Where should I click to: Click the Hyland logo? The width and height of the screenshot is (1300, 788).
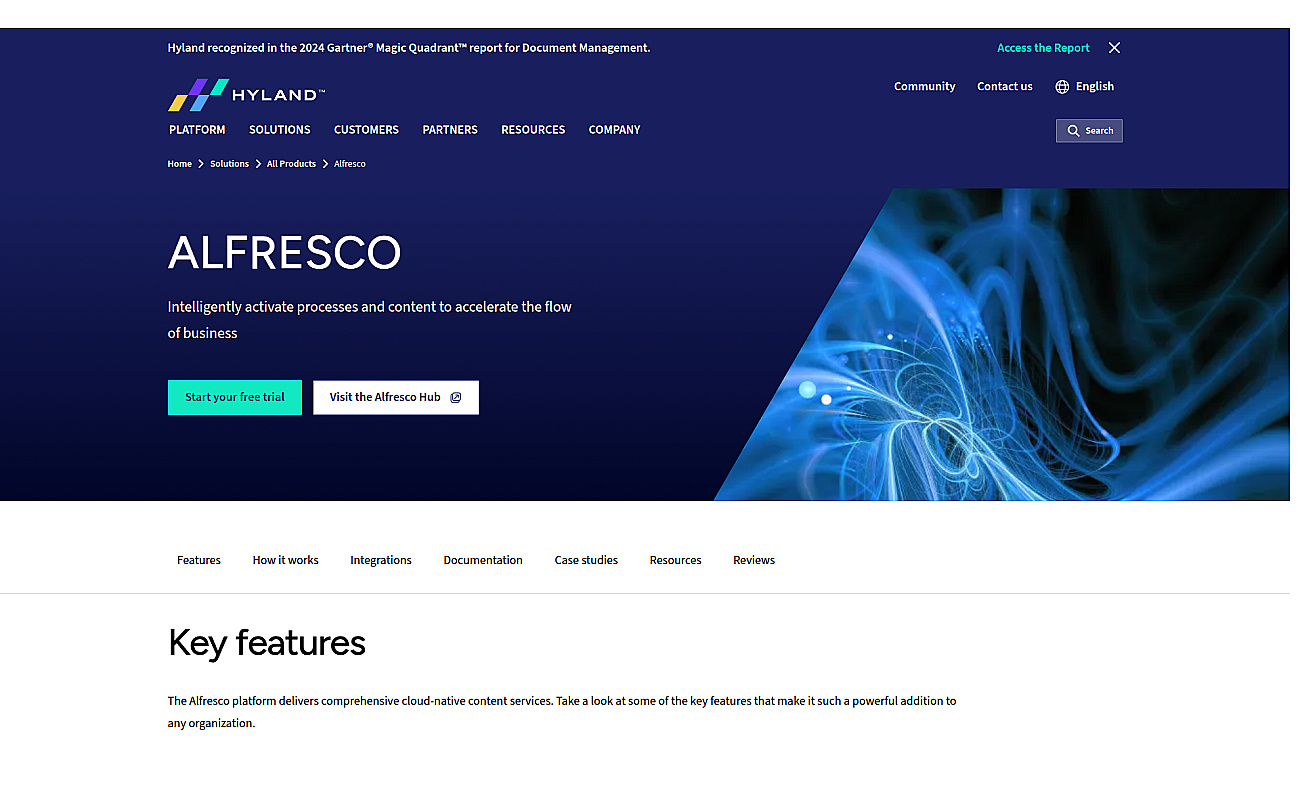pyautogui.click(x=246, y=95)
